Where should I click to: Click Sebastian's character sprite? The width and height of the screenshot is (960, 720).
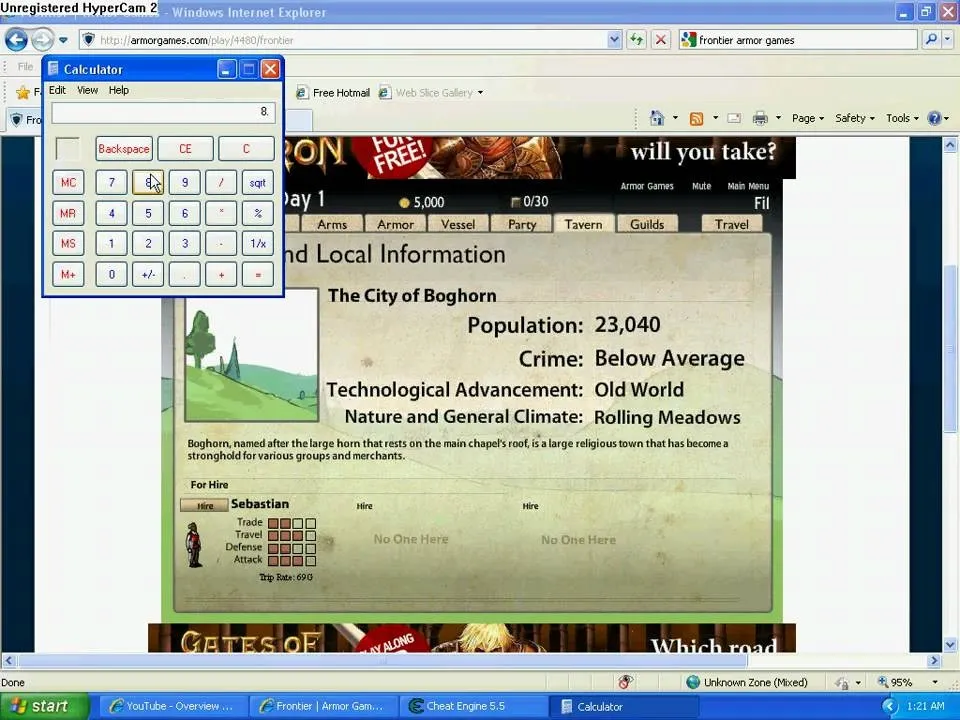194,545
